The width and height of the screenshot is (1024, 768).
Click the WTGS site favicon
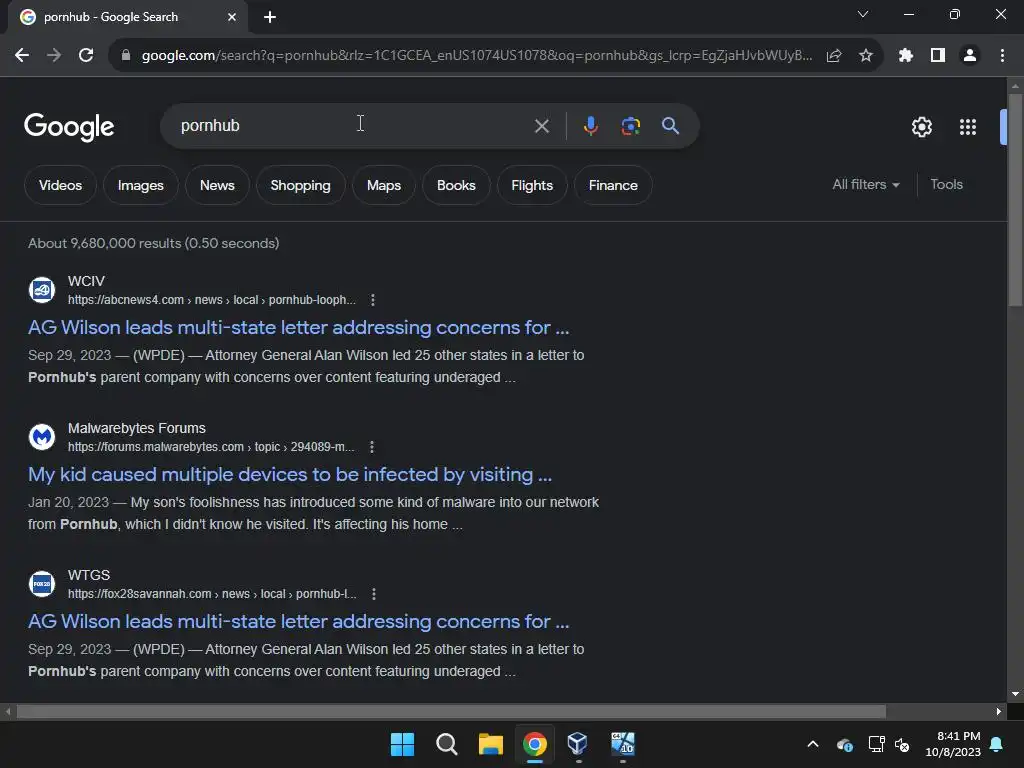42,584
